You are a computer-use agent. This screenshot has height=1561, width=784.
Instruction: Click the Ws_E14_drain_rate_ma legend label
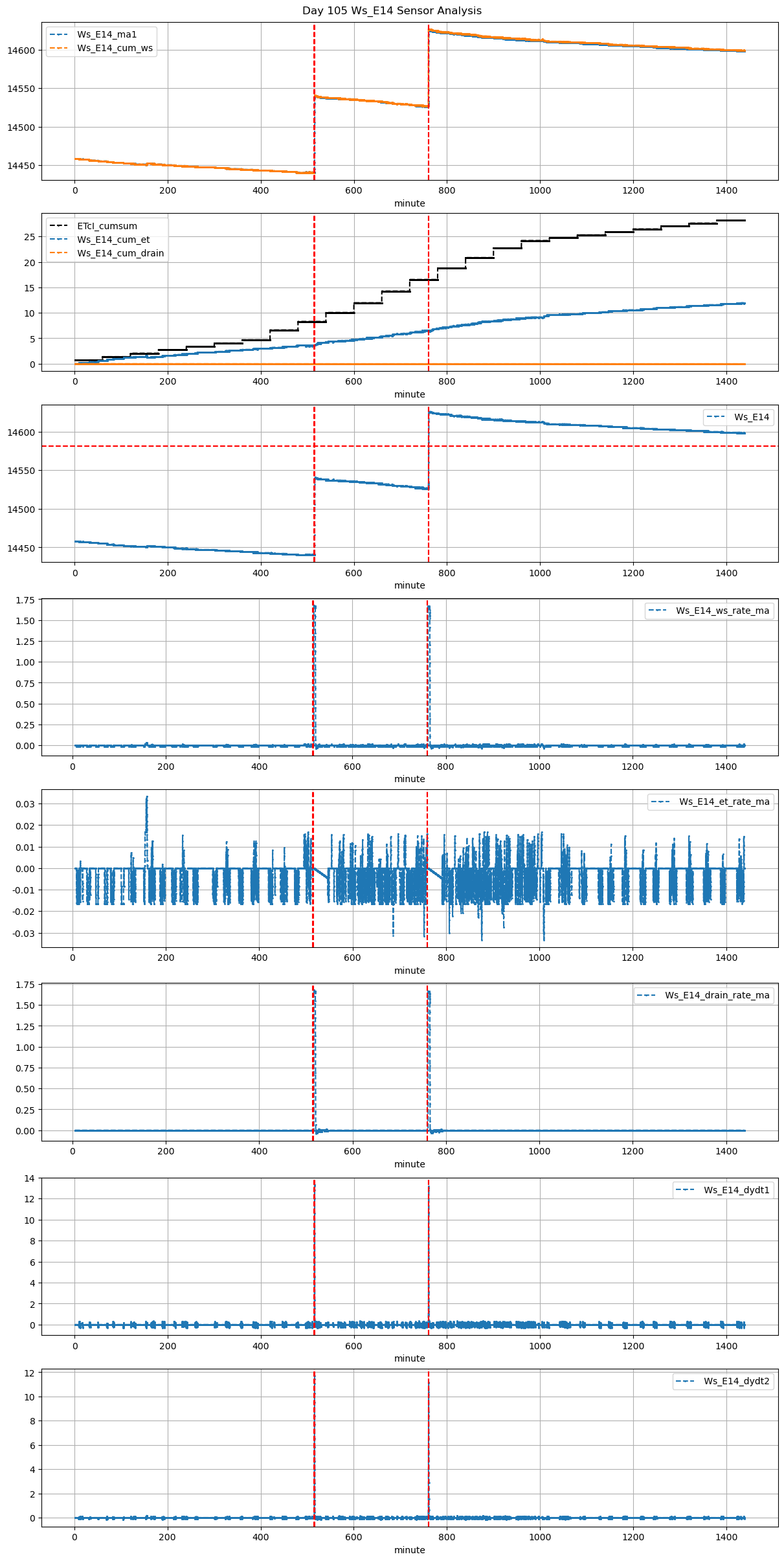[x=717, y=995]
